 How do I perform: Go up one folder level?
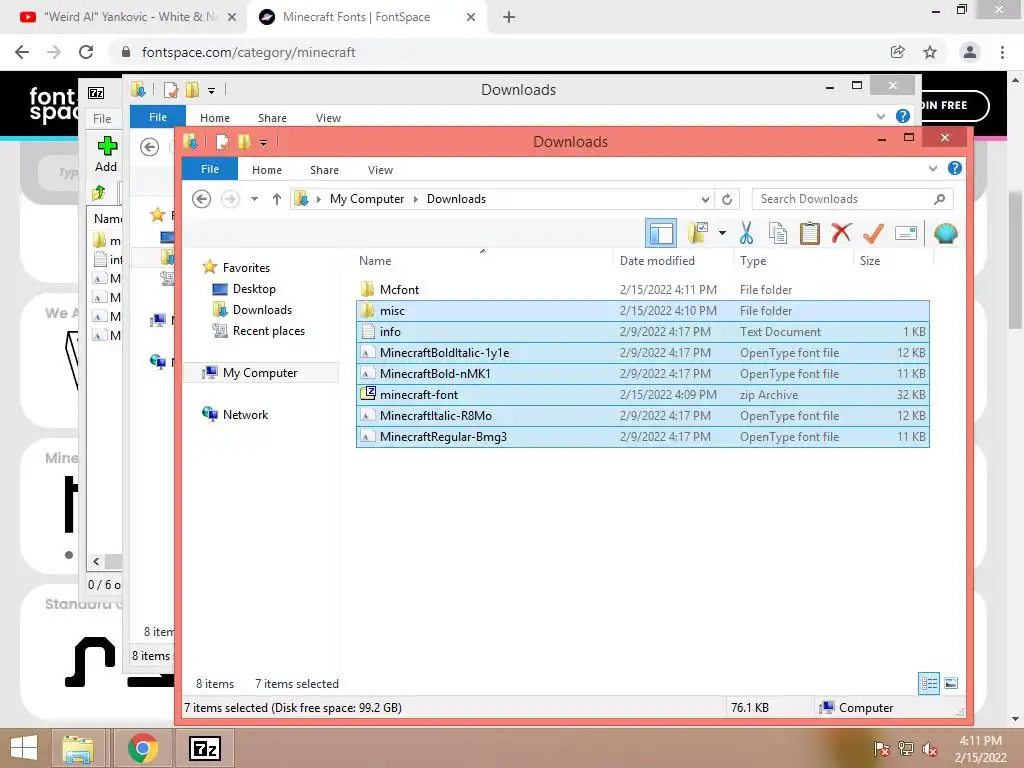(277, 199)
